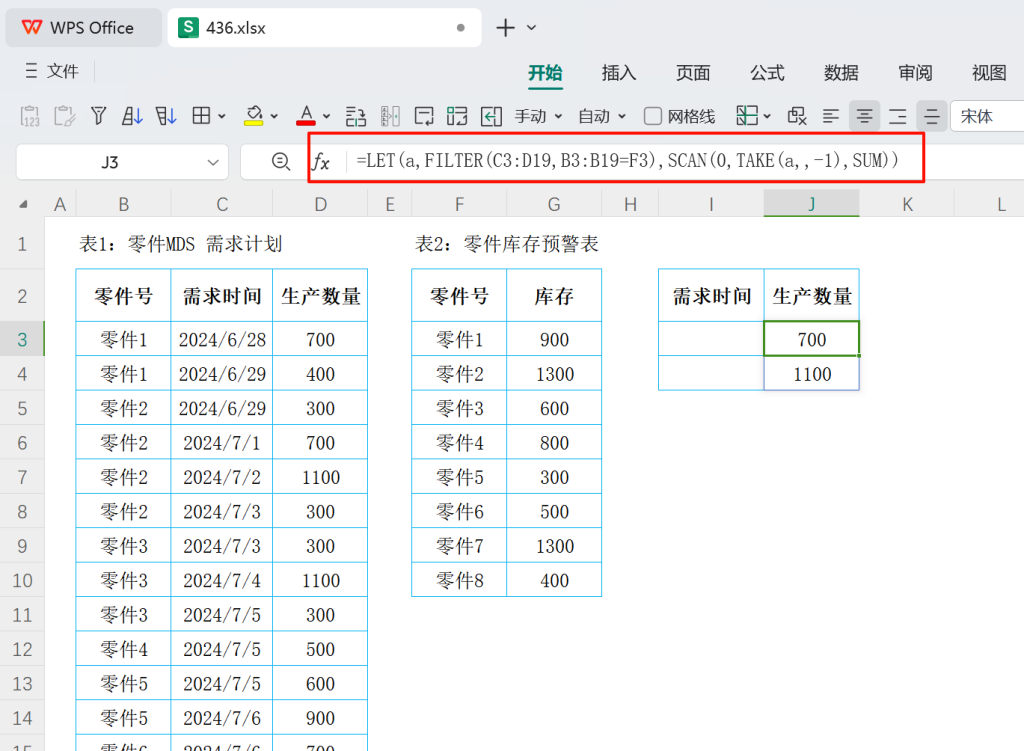The height and width of the screenshot is (751, 1024).
Task: Click the green freeze panes table icon
Action: pos(747,116)
